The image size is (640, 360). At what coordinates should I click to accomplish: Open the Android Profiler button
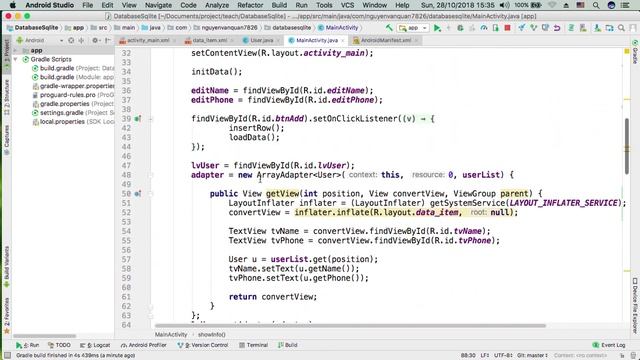(x=144, y=345)
